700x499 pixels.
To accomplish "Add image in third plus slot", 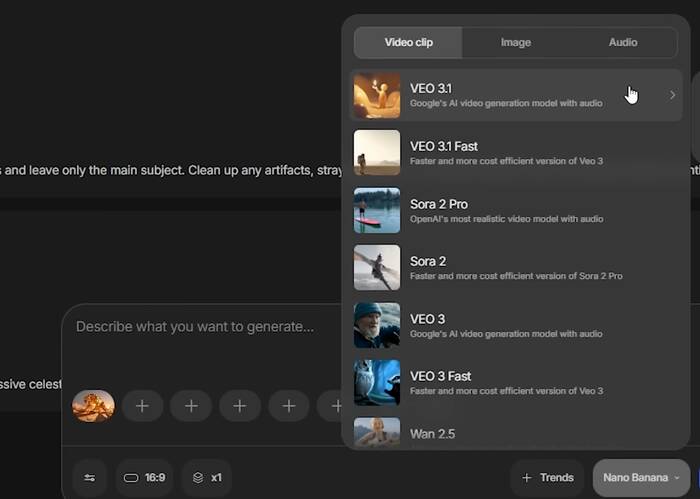I will point(240,406).
